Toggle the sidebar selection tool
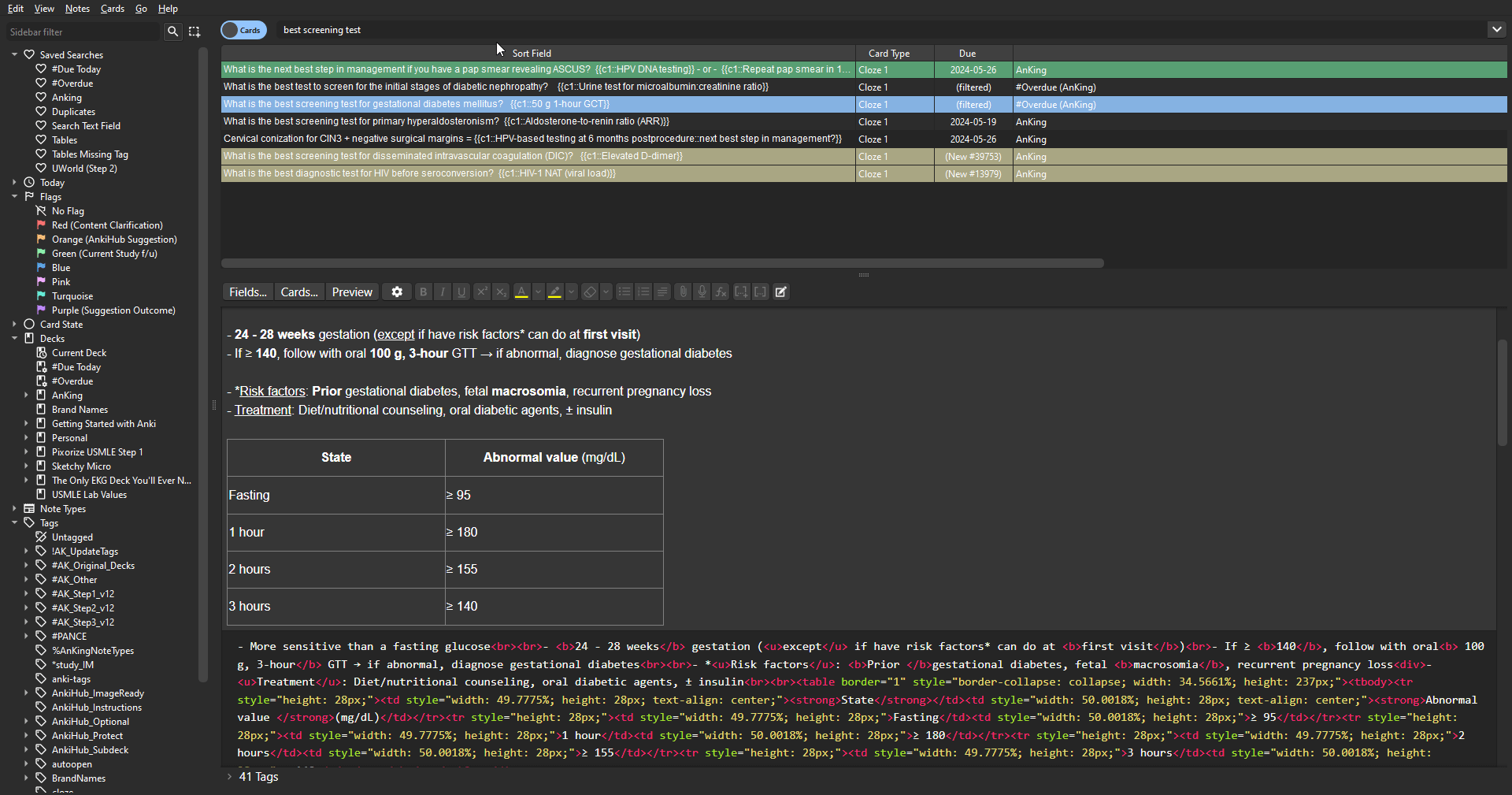Image resolution: width=1512 pixels, height=795 pixels. click(195, 32)
